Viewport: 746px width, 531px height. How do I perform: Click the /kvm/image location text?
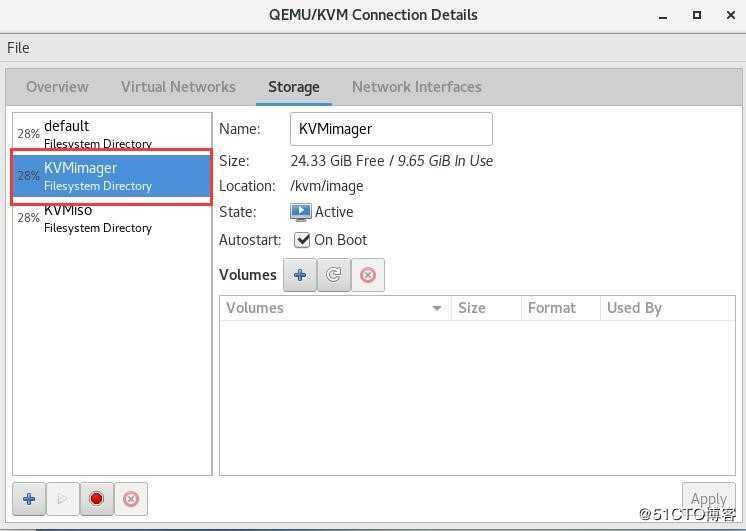pos(327,186)
